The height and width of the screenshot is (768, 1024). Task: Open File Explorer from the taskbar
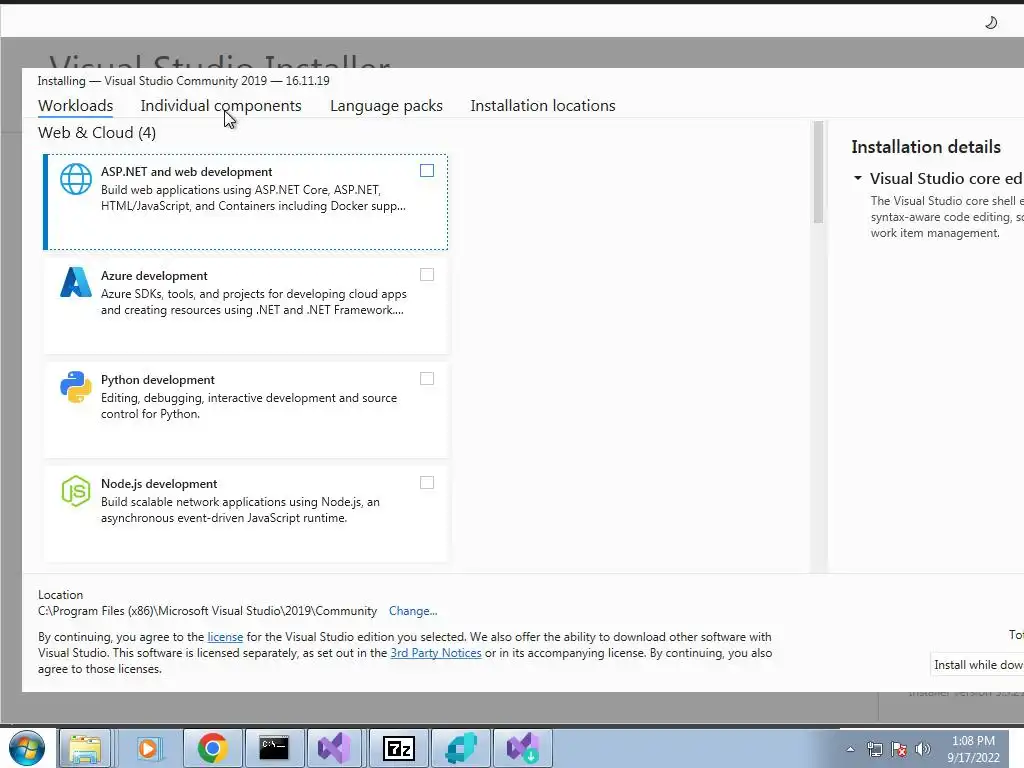pos(86,748)
